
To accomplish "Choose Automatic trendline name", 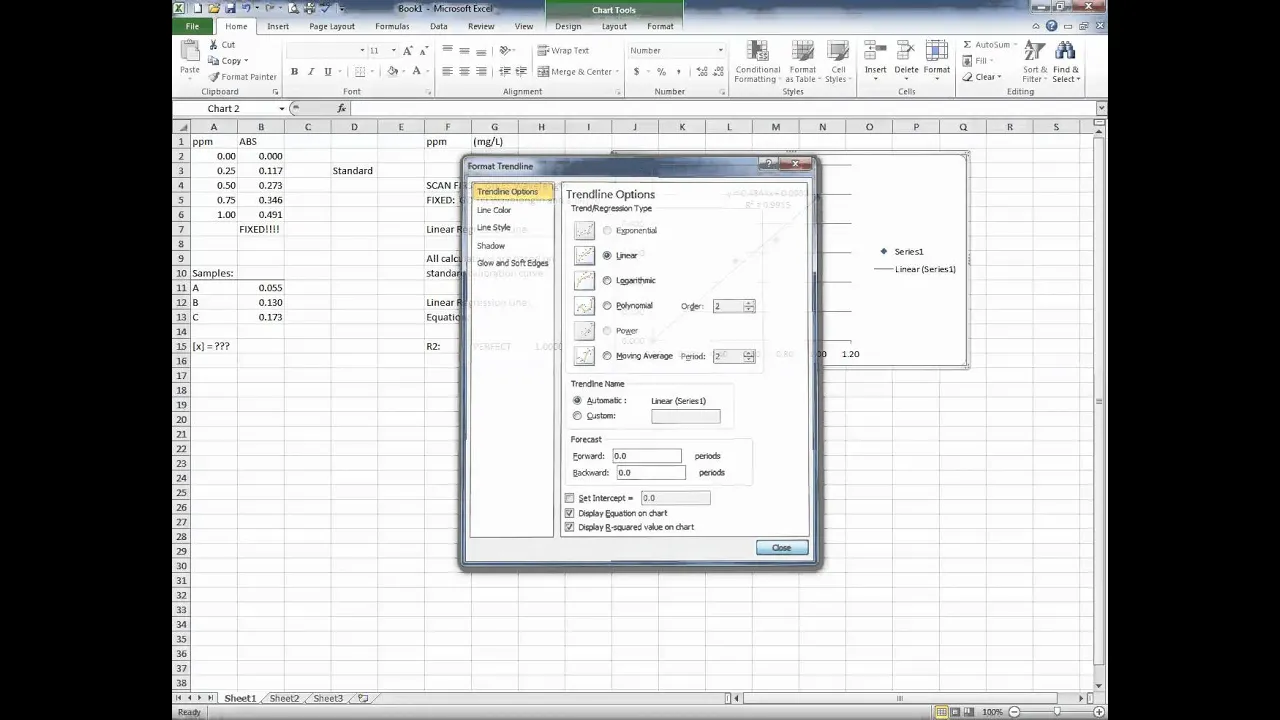I will [x=577, y=401].
